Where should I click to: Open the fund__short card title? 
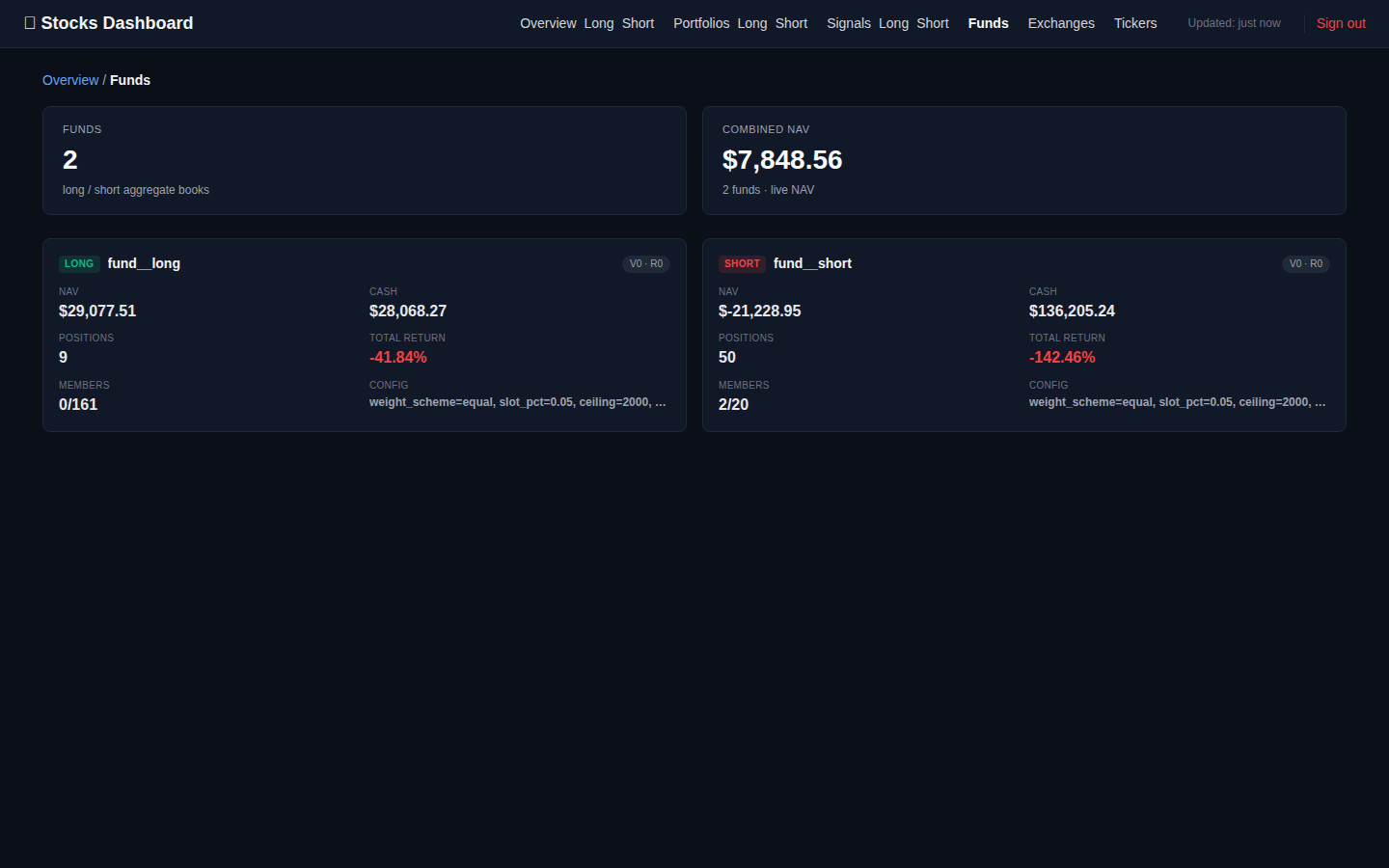[x=812, y=263]
